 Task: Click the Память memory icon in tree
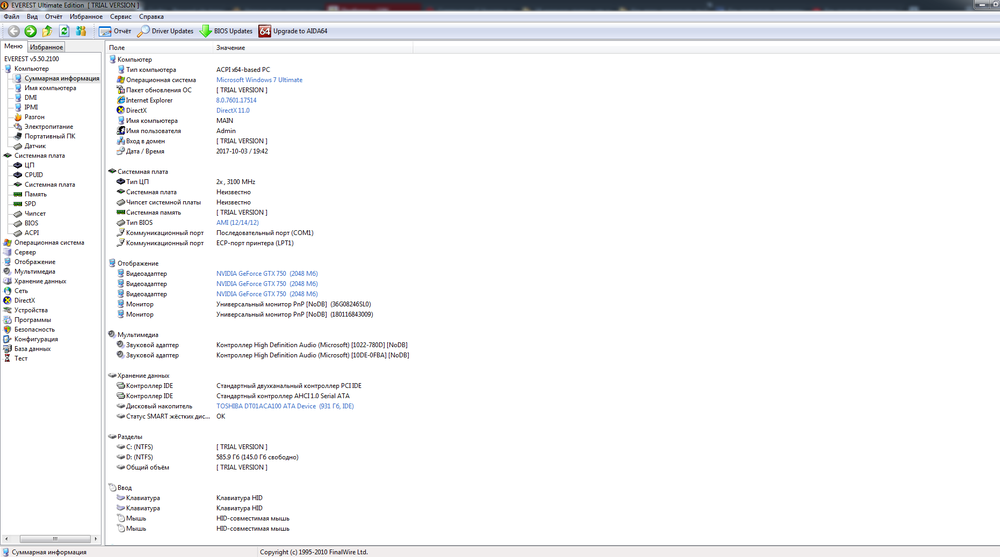point(18,194)
